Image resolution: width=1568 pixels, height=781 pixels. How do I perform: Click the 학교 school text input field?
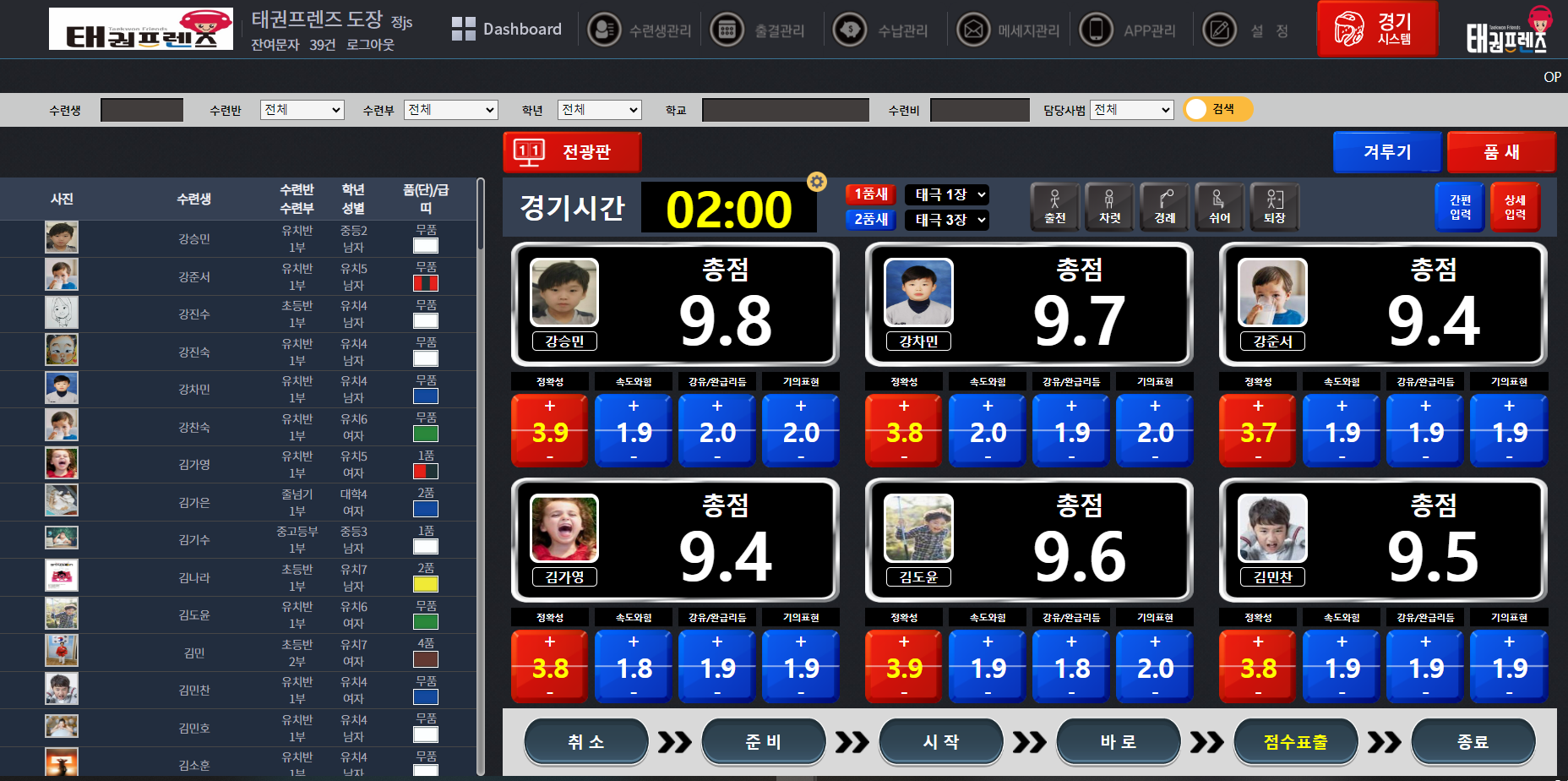pyautogui.click(x=785, y=110)
